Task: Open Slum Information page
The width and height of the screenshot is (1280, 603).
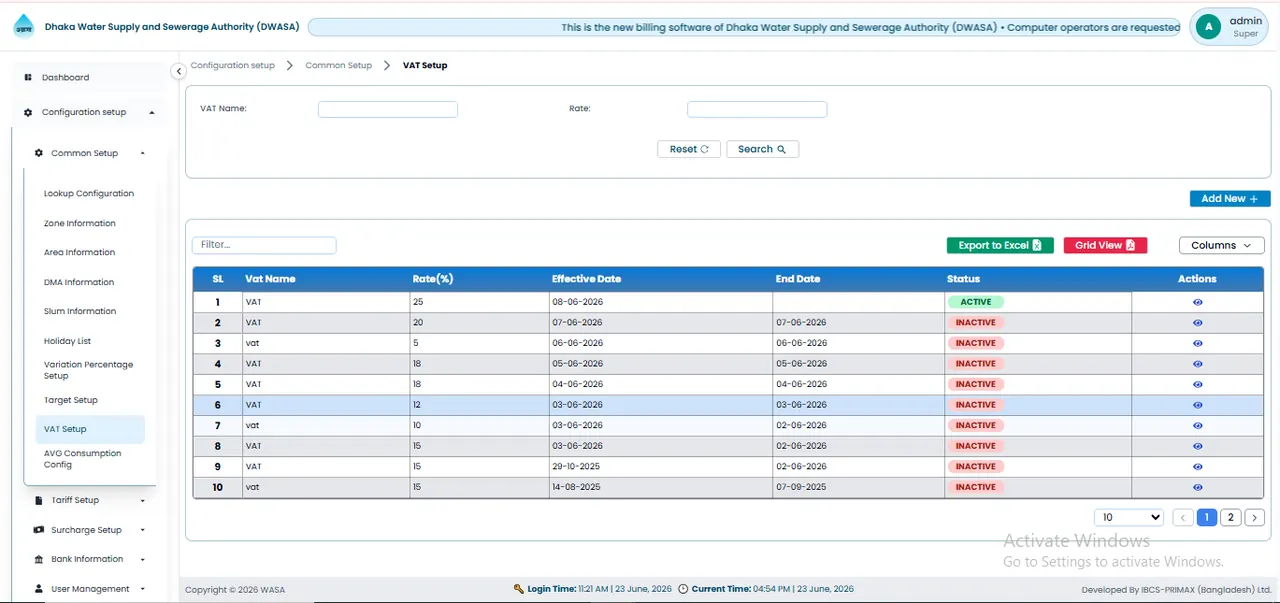Action: [80, 311]
